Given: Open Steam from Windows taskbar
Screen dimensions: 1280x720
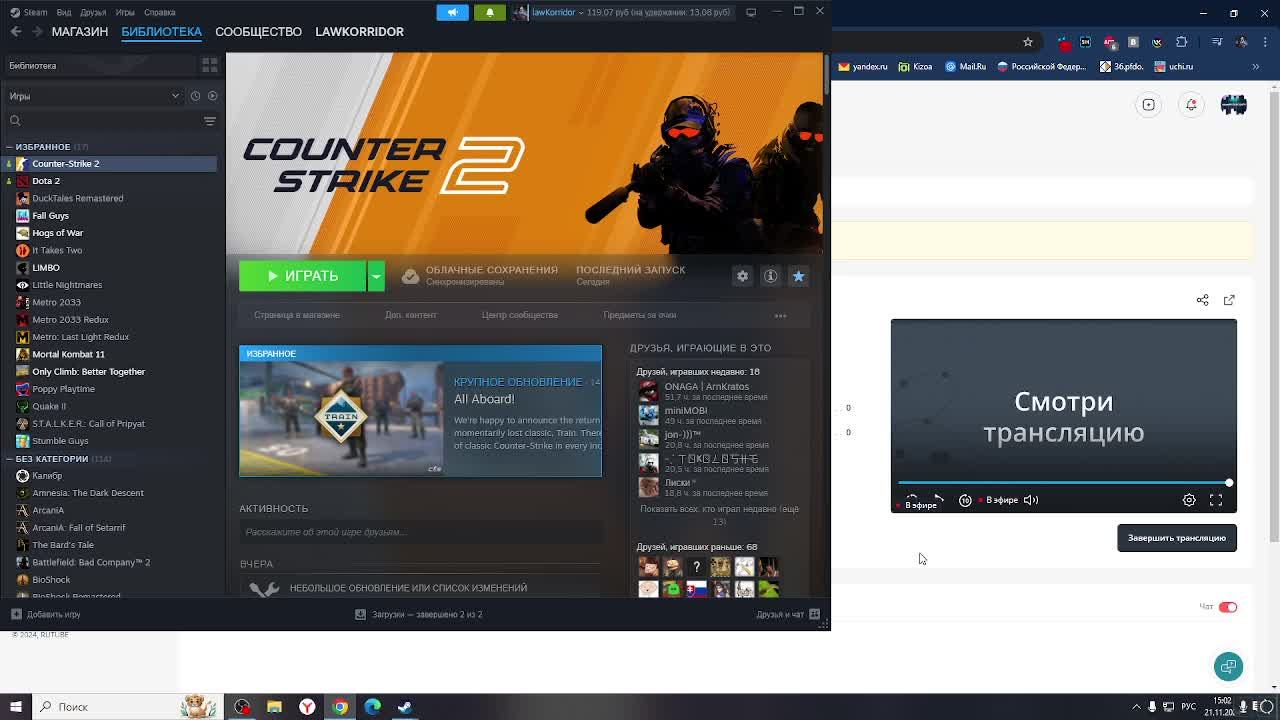Looking at the screenshot, I should coord(405,707).
